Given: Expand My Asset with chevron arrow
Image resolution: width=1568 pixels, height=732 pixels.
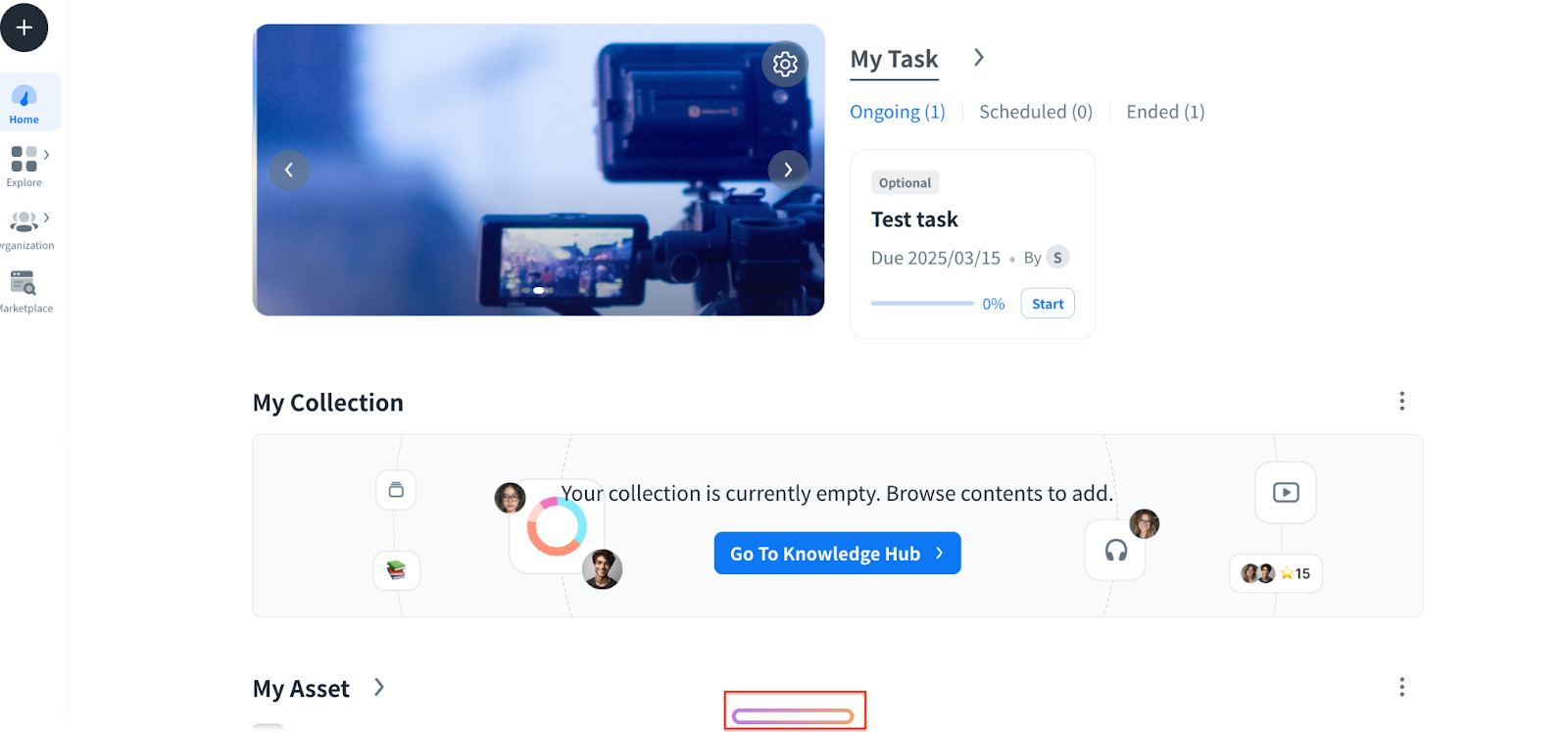Looking at the screenshot, I should pyautogui.click(x=379, y=688).
